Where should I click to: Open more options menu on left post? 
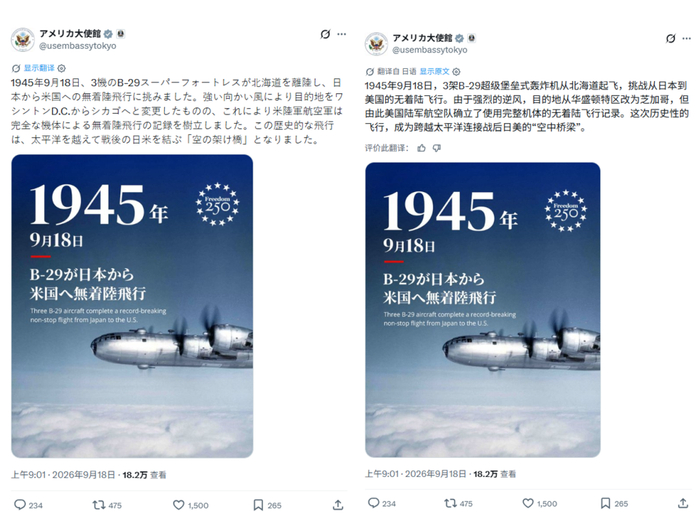coord(342,34)
